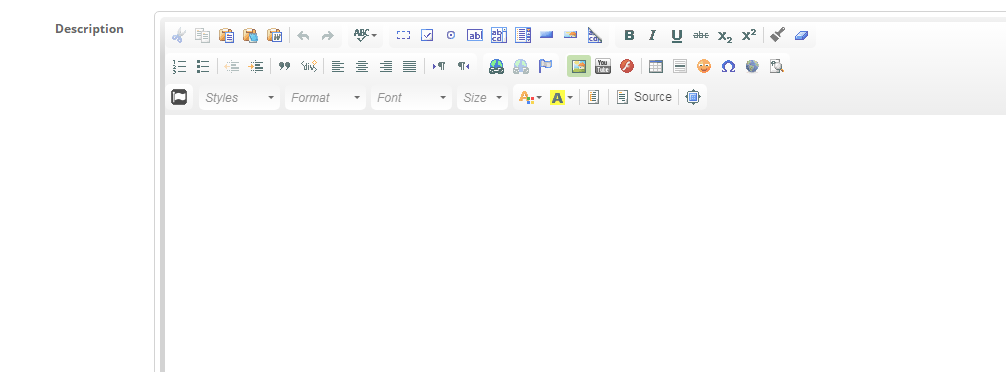1006x372 pixels.
Task: Insert a checkbox form element
Action: click(x=427, y=35)
